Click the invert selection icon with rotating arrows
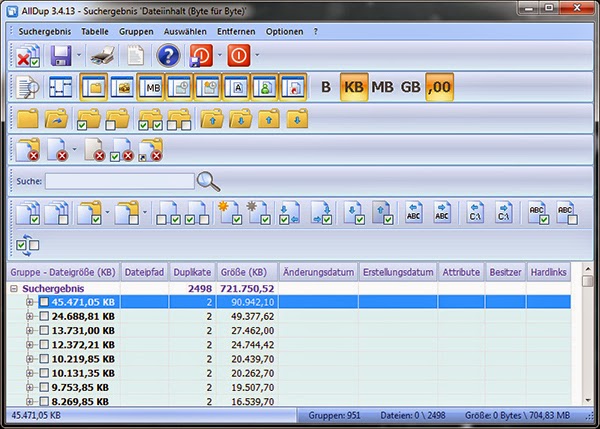The width and height of the screenshot is (600, 429). (28, 245)
